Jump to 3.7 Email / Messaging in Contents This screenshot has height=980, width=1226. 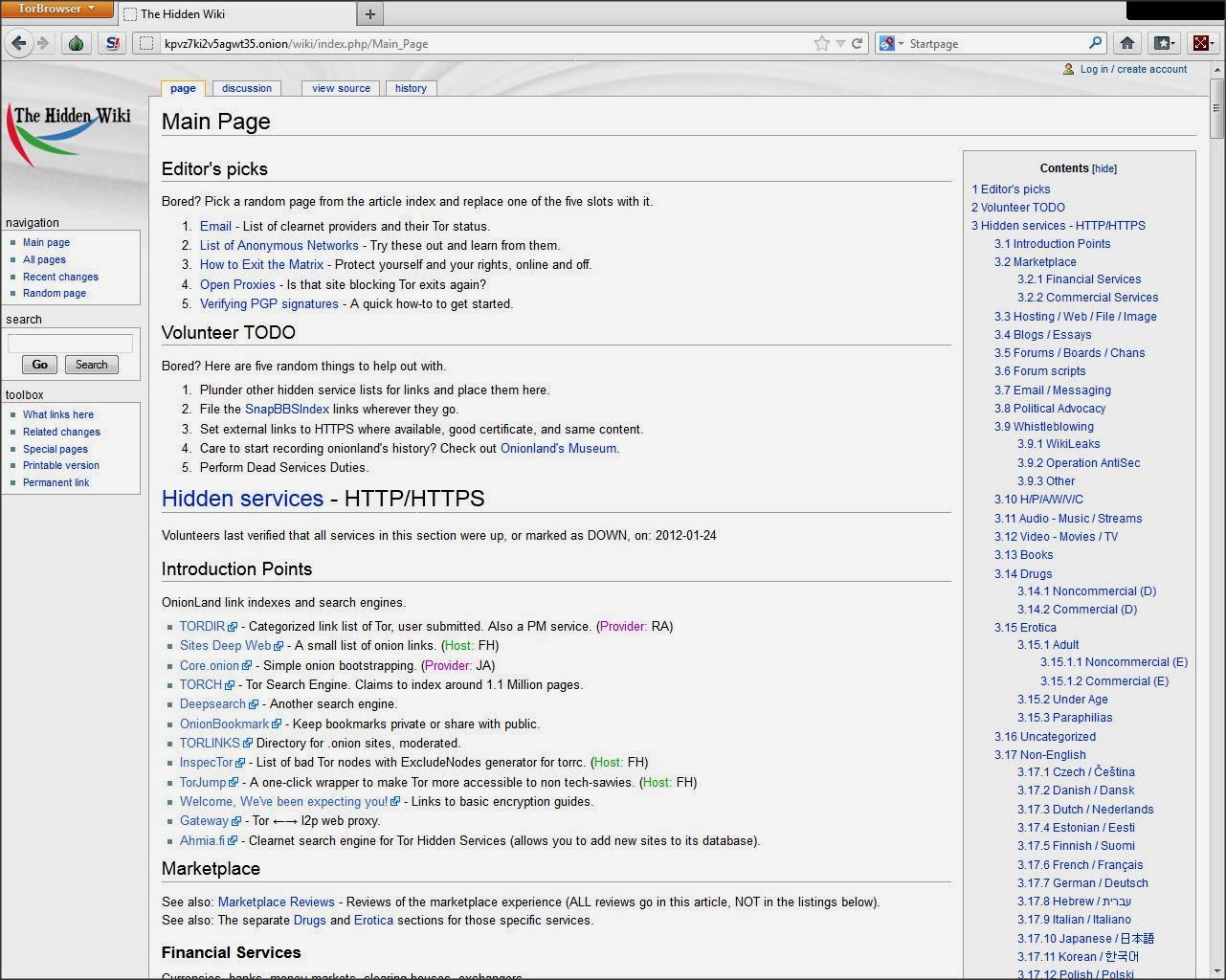coord(1053,390)
